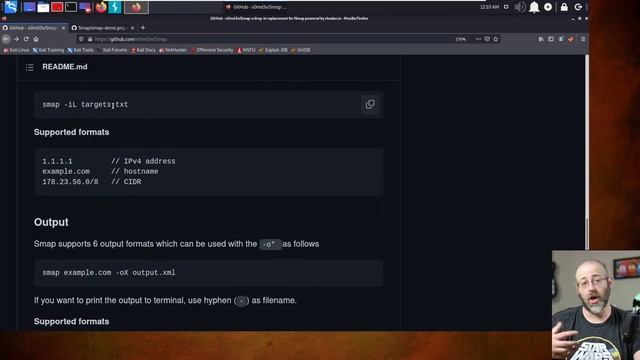The height and width of the screenshot is (360, 640).
Task: Click the README.md file heading
Action: (64, 67)
